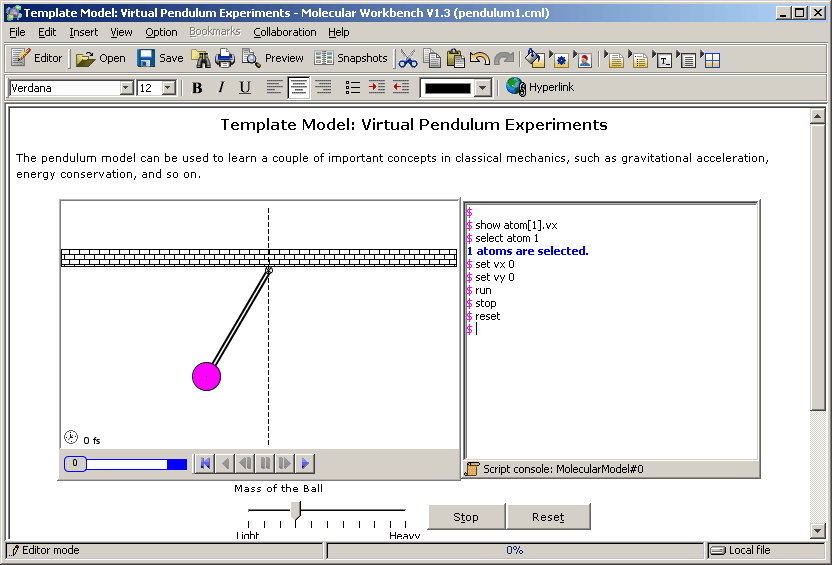
Task: Click the Reset button below the model
Action: [x=548, y=517]
